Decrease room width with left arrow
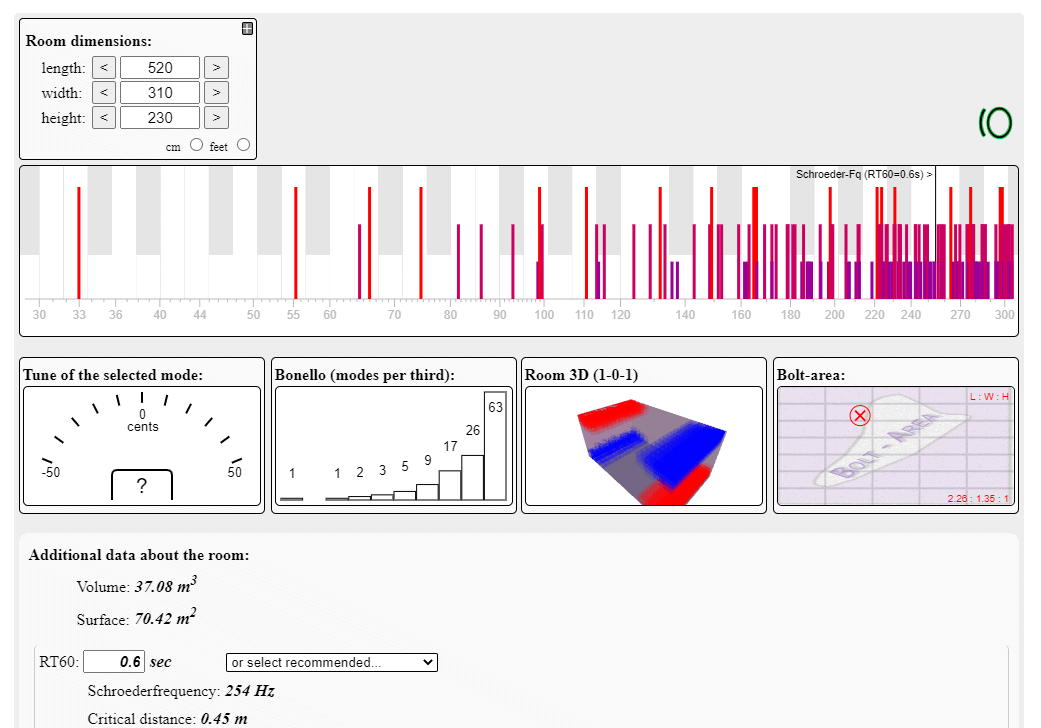Screen dimensions: 1041x728 [x=104, y=93]
